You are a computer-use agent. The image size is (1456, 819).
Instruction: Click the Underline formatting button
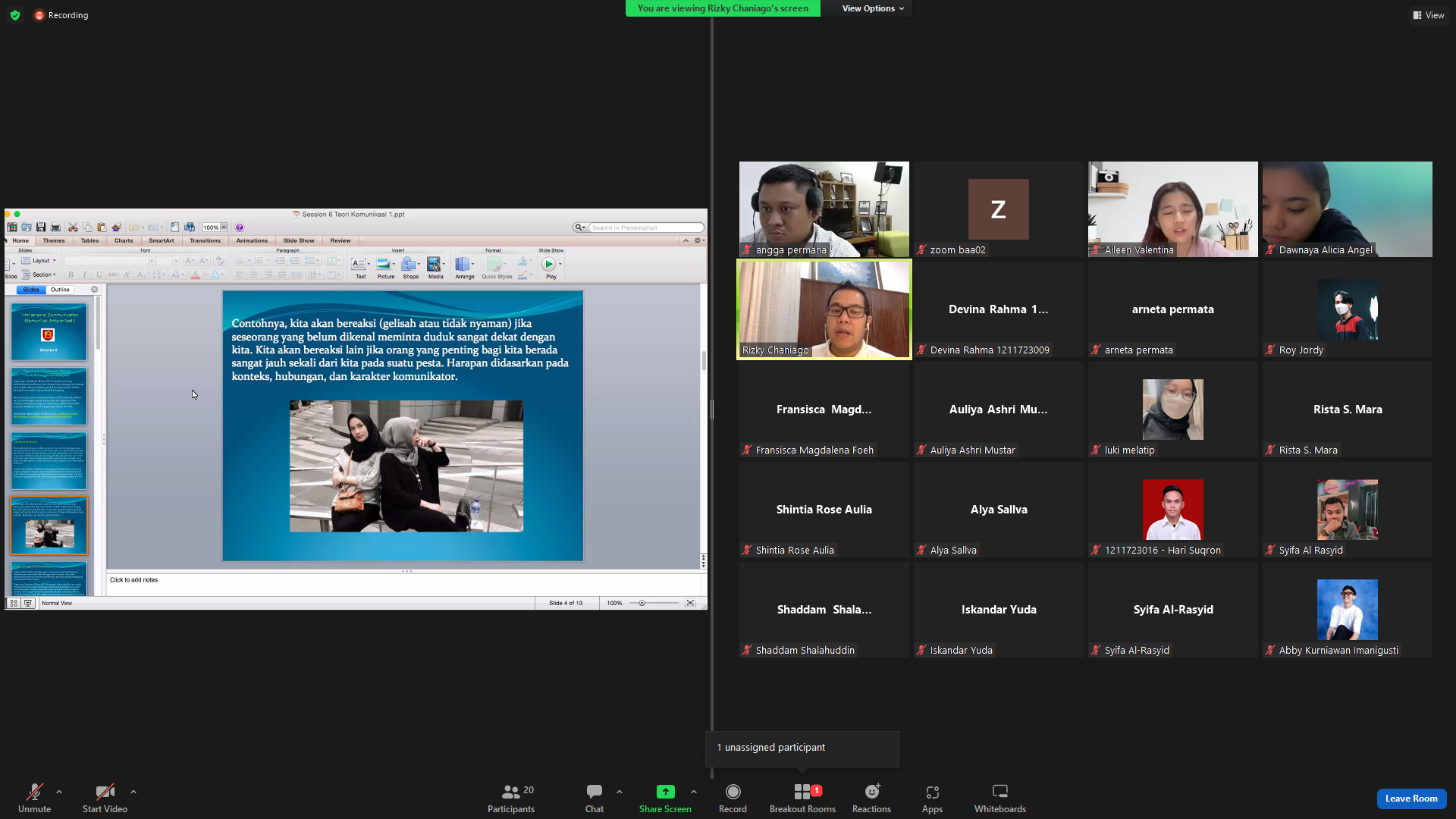pos(99,275)
